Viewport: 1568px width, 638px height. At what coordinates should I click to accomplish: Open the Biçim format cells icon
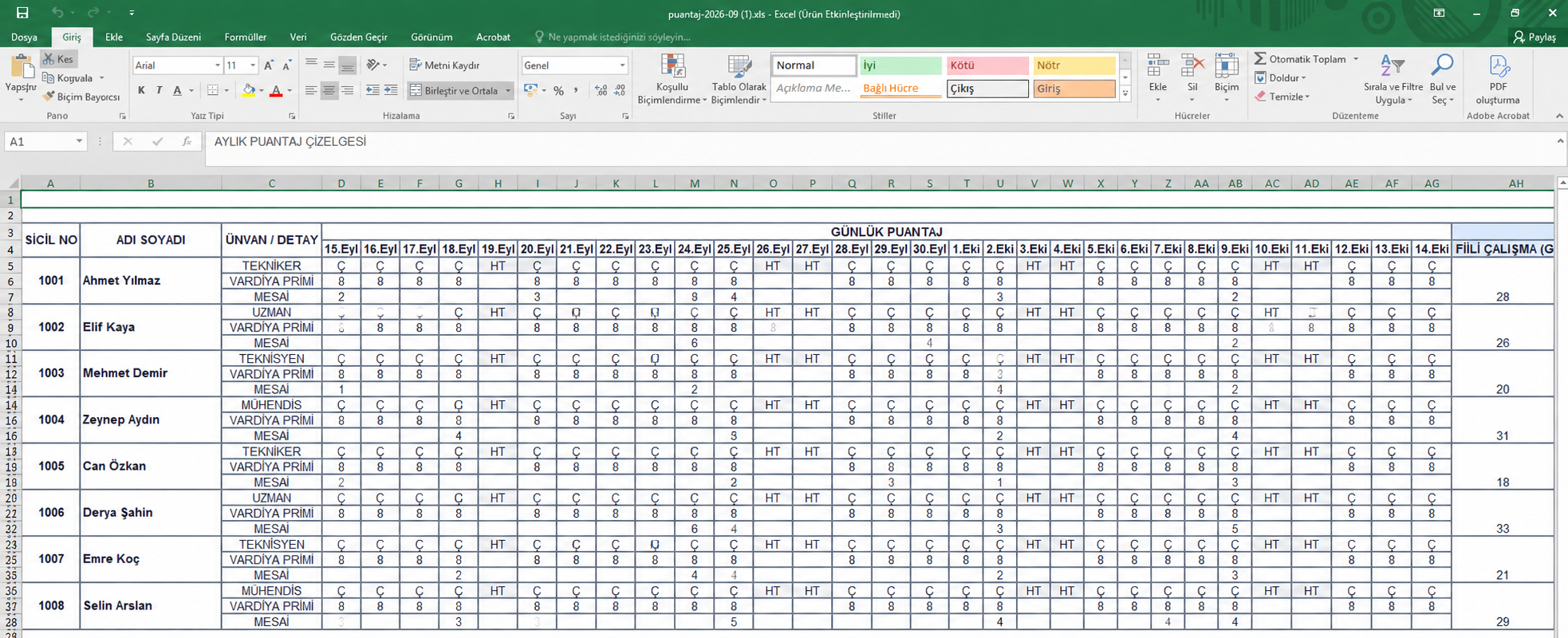(x=1227, y=66)
